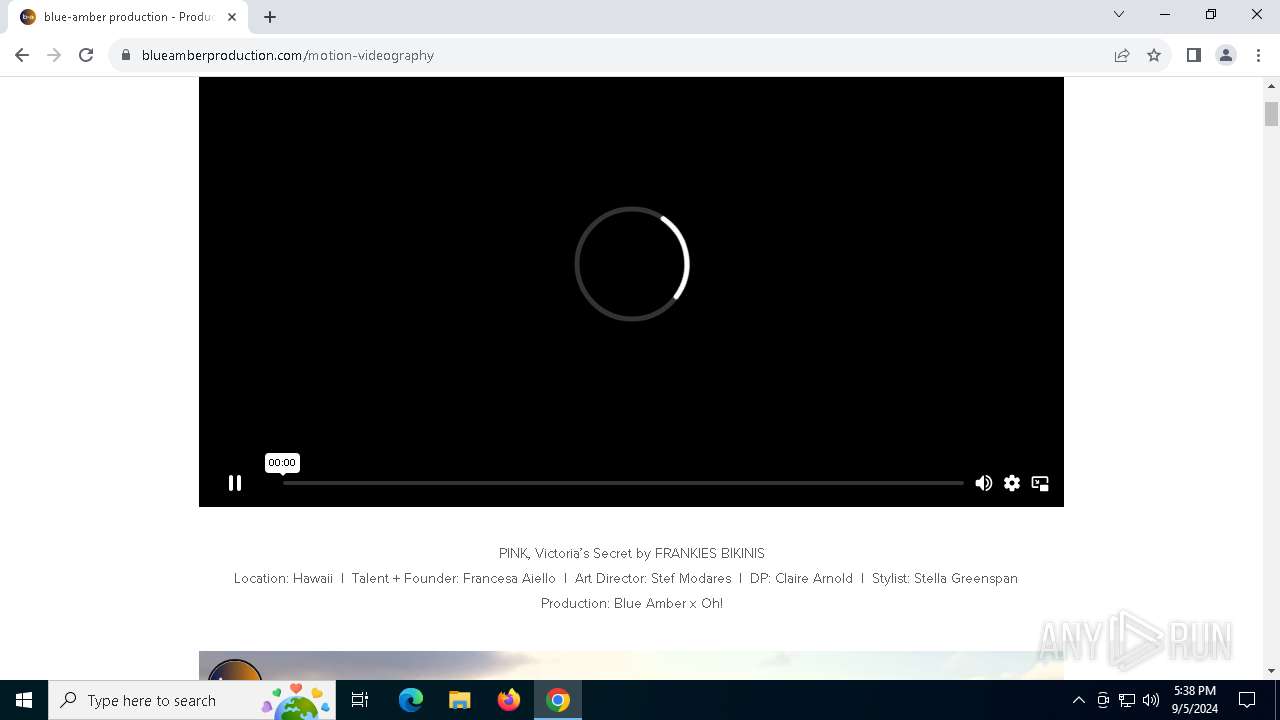Open the notification center
Screen dimensions: 1280x720
click(x=1247, y=700)
